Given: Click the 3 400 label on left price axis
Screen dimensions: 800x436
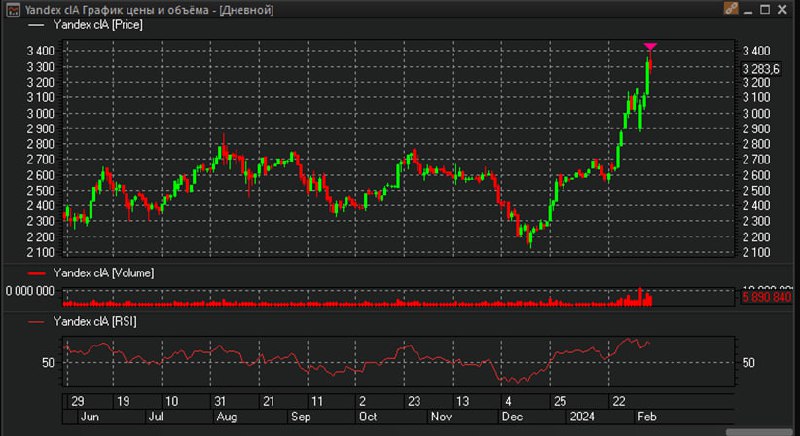Looking at the screenshot, I should [x=40, y=51].
